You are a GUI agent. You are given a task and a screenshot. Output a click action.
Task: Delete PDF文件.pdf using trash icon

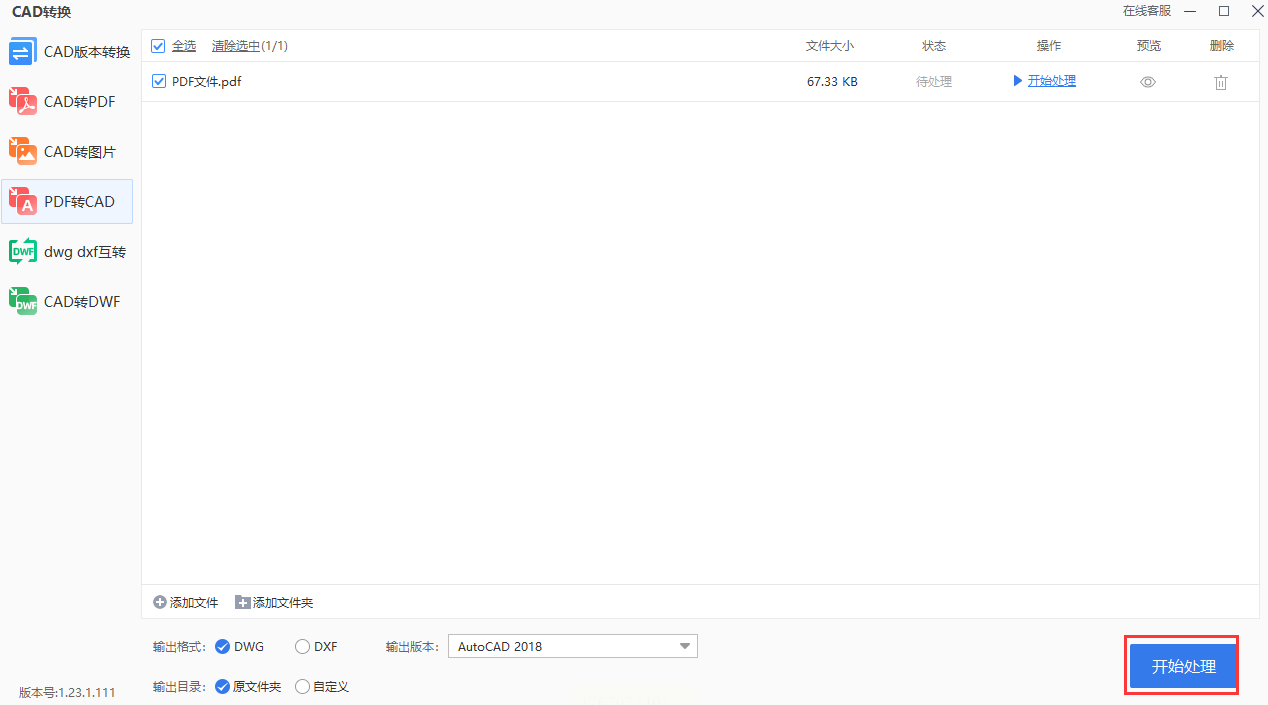(x=1221, y=83)
